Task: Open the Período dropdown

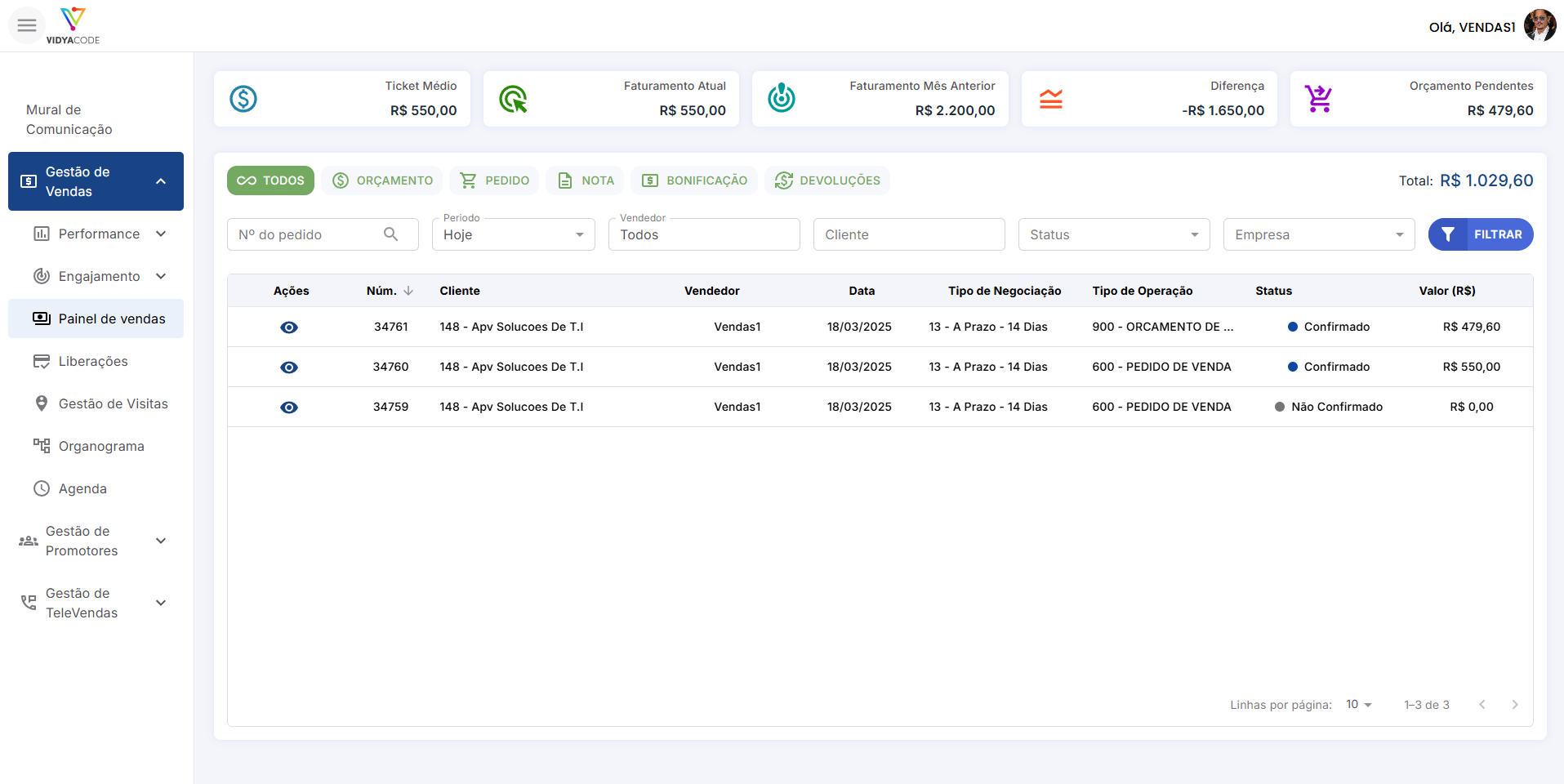Action: (x=514, y=234)
